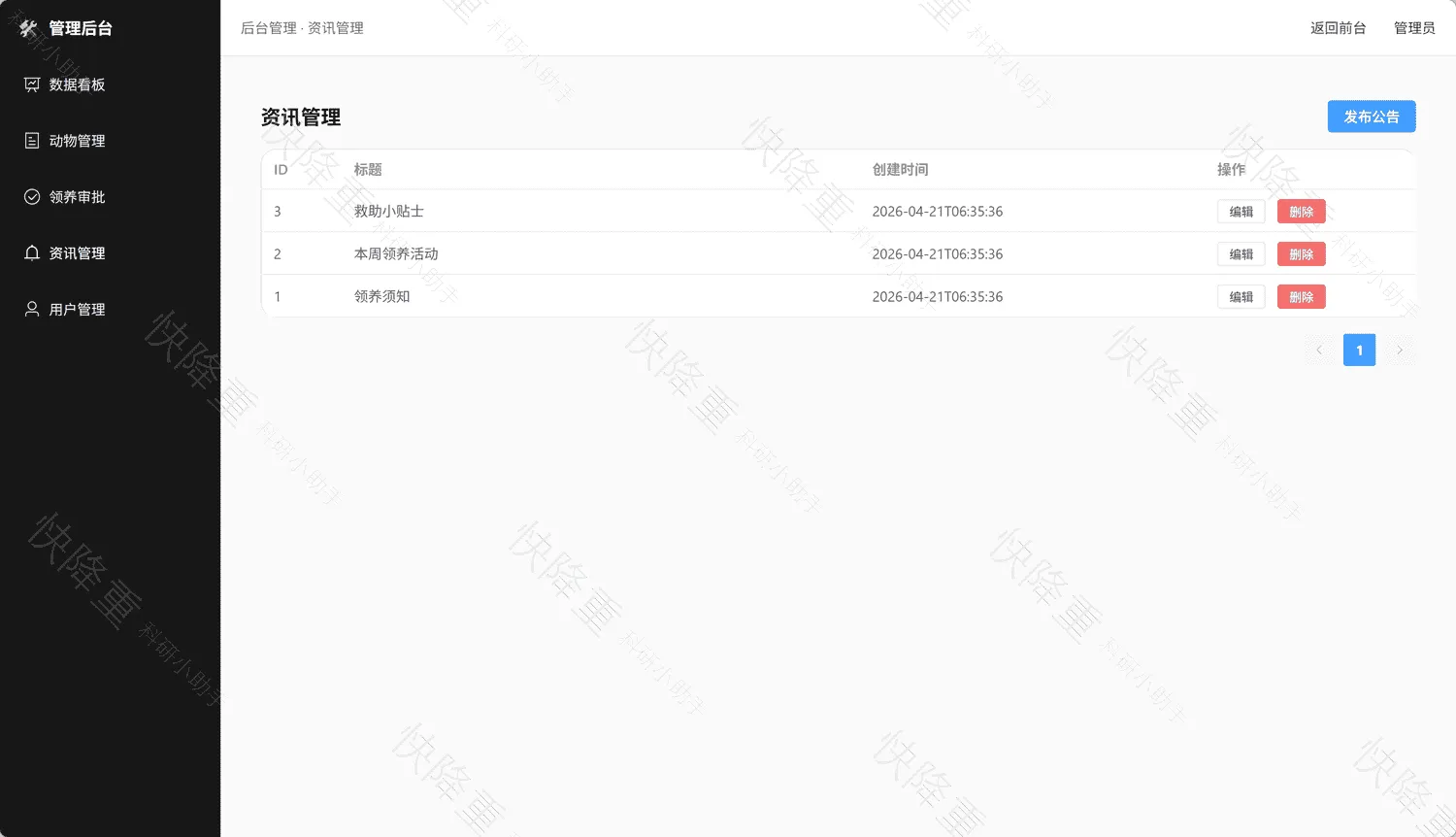This screenshot has height=837, width=1456.
Task: Click the title 本周领养活动
Action: coord(396,254)
